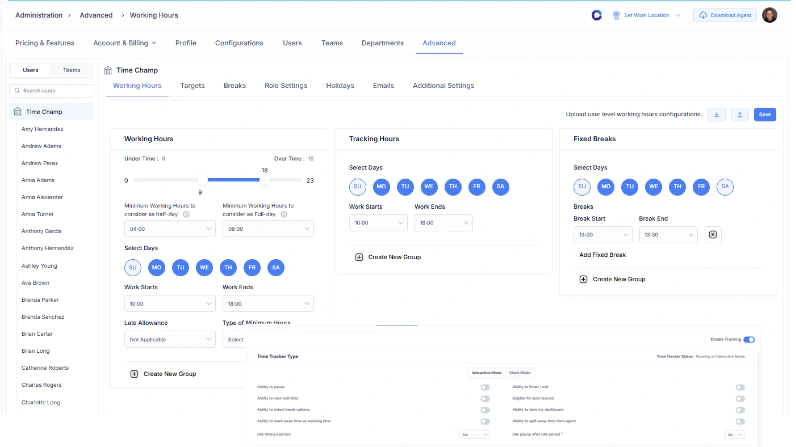This screenshot has height=447, width=796.
Task: Click the circular C logo icon in header
Action: point(596,15)
